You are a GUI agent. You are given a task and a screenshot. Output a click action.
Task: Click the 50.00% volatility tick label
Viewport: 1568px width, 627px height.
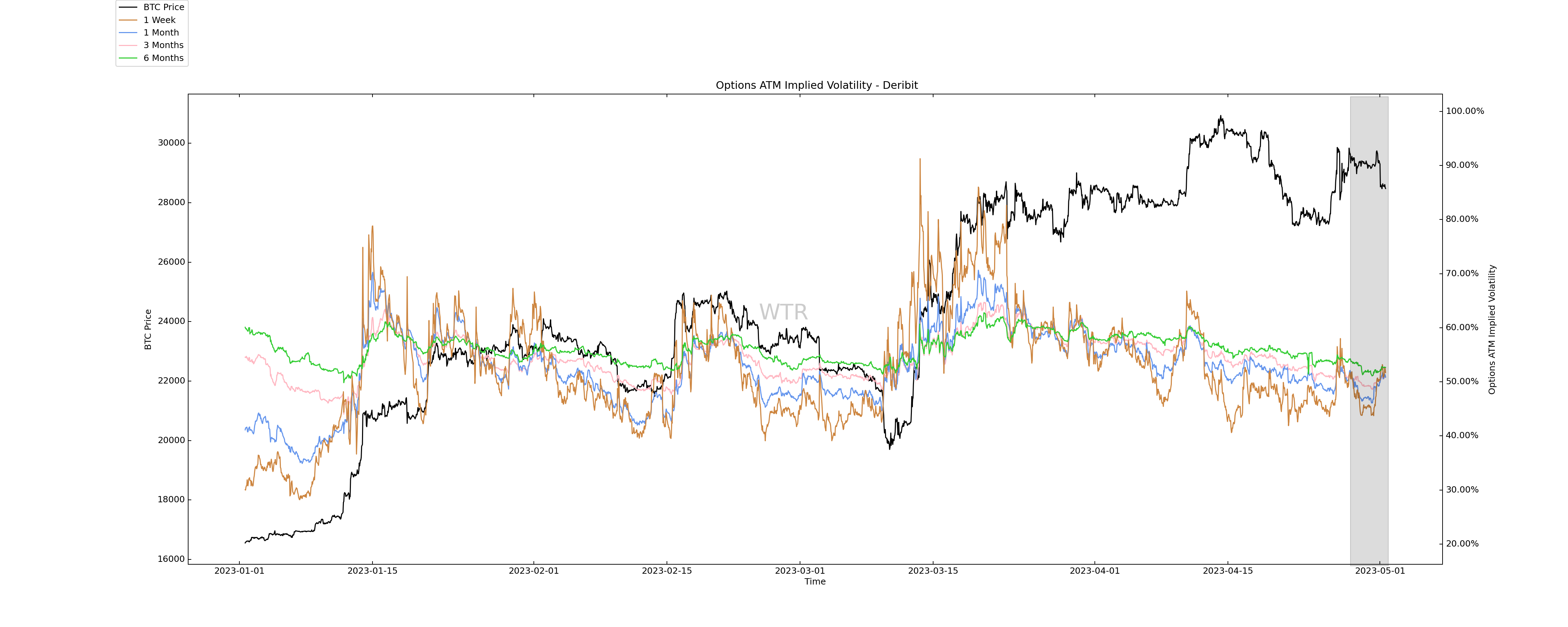pos(1462,382)
